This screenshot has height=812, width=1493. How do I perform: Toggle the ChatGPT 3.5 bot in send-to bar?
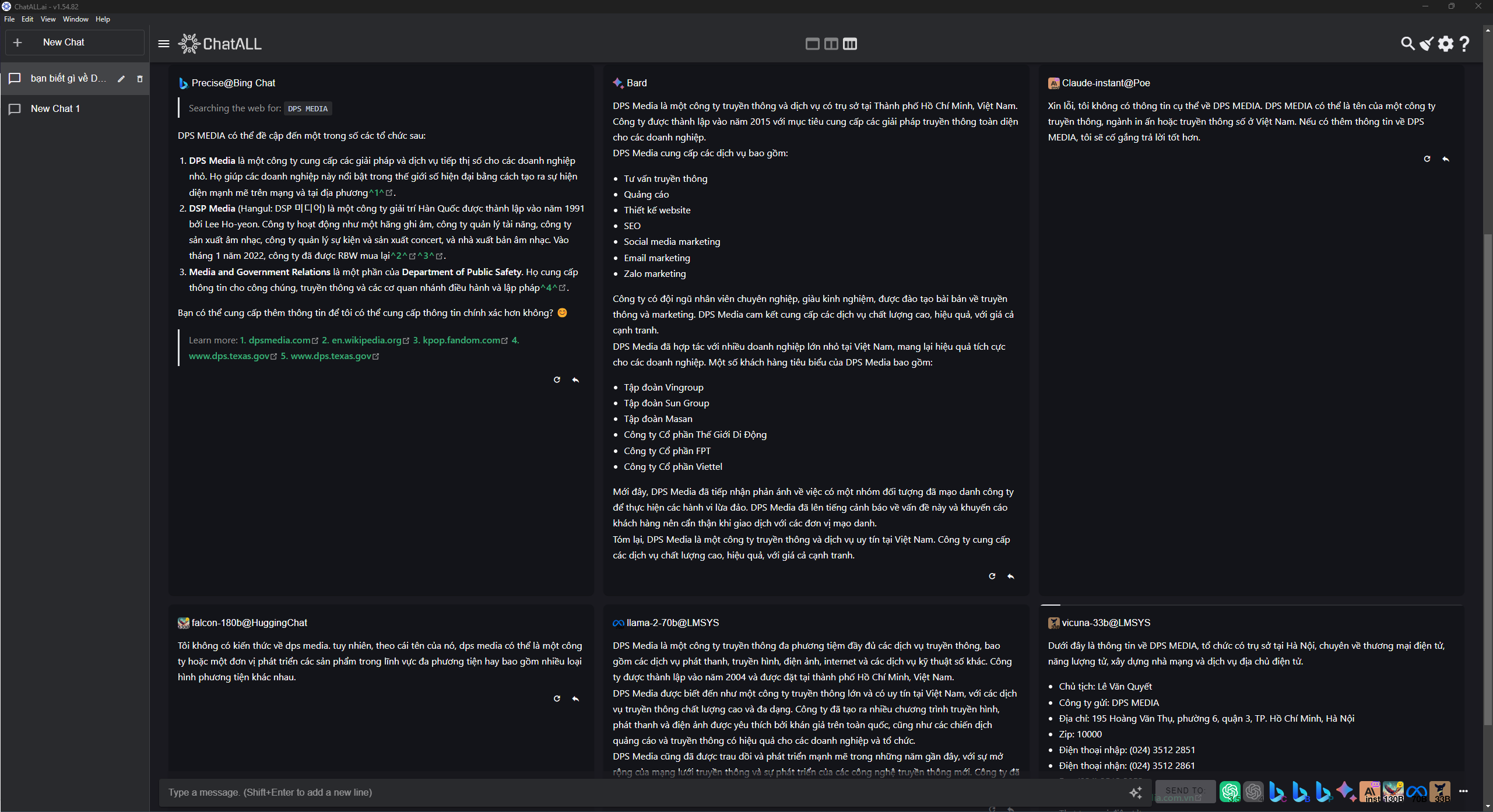1229,792
